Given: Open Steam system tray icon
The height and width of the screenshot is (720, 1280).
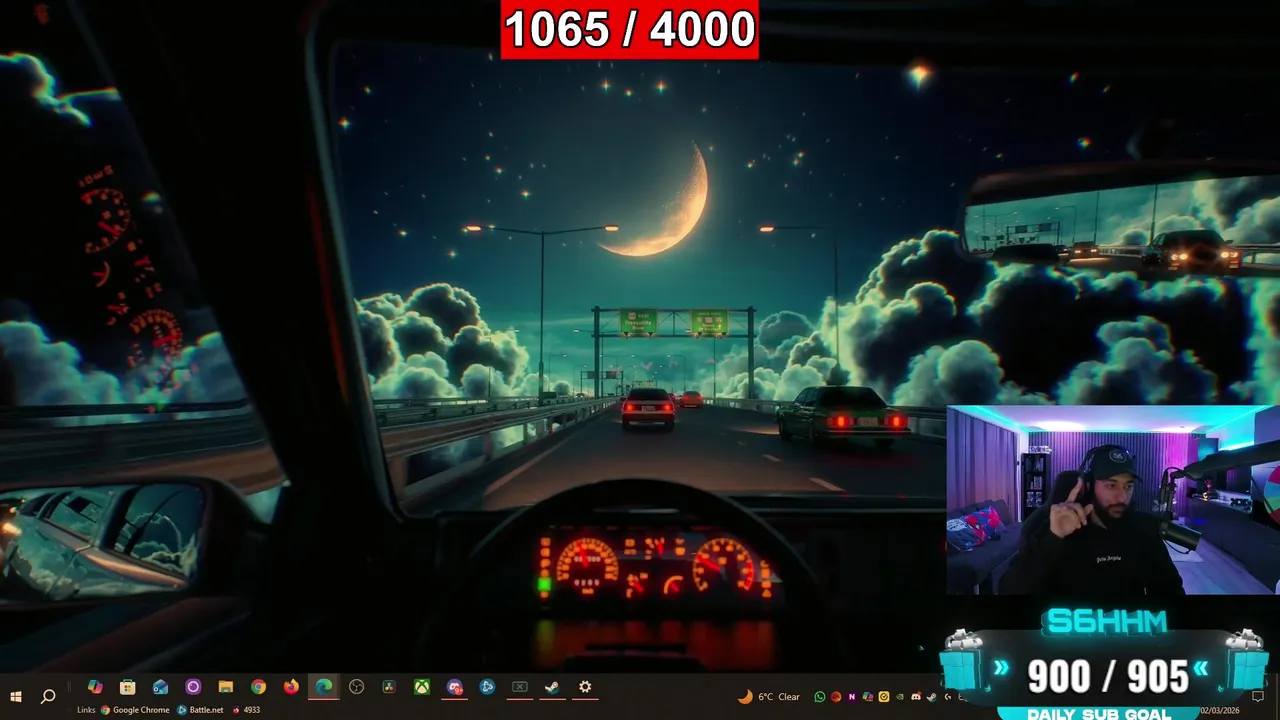Looking at the screenshot, I should pyautogui.click(x=932, y=697).
